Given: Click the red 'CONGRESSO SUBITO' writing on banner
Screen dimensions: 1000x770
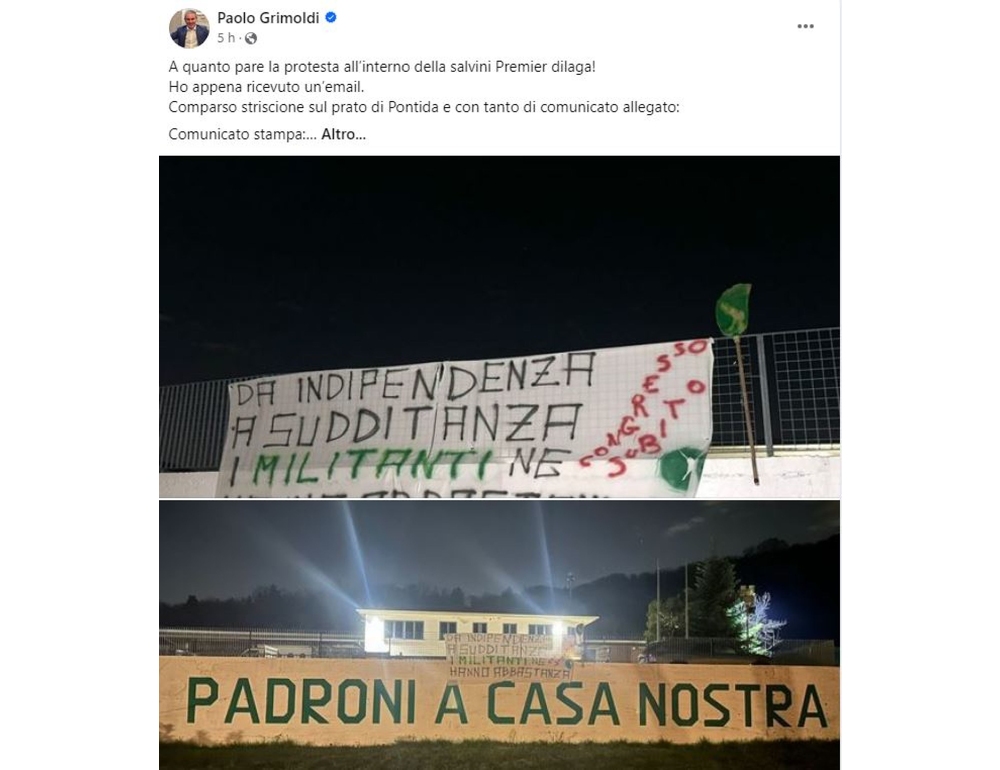Looking at the screenshot, I should coord(643,410).
